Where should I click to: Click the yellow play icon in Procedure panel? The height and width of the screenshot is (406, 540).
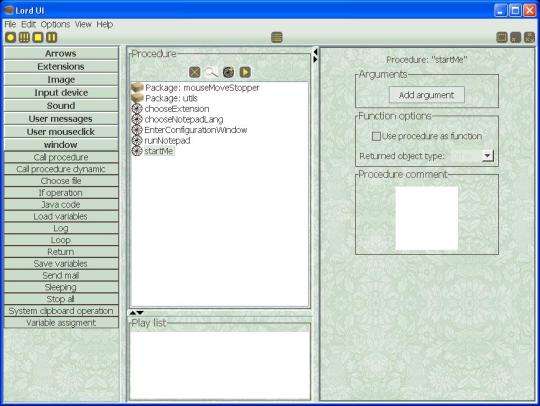(245, 72)
